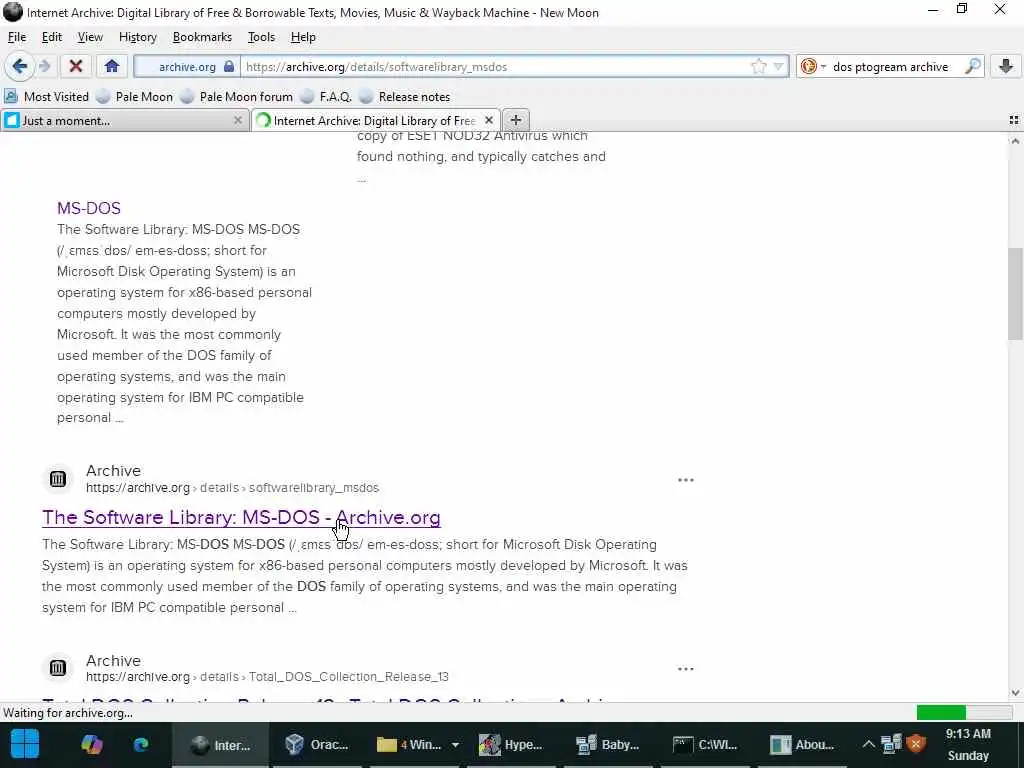Screen dimensions: 1024x768
Task: Click the orange security shield tray icon
Action: tap(916, 744)
